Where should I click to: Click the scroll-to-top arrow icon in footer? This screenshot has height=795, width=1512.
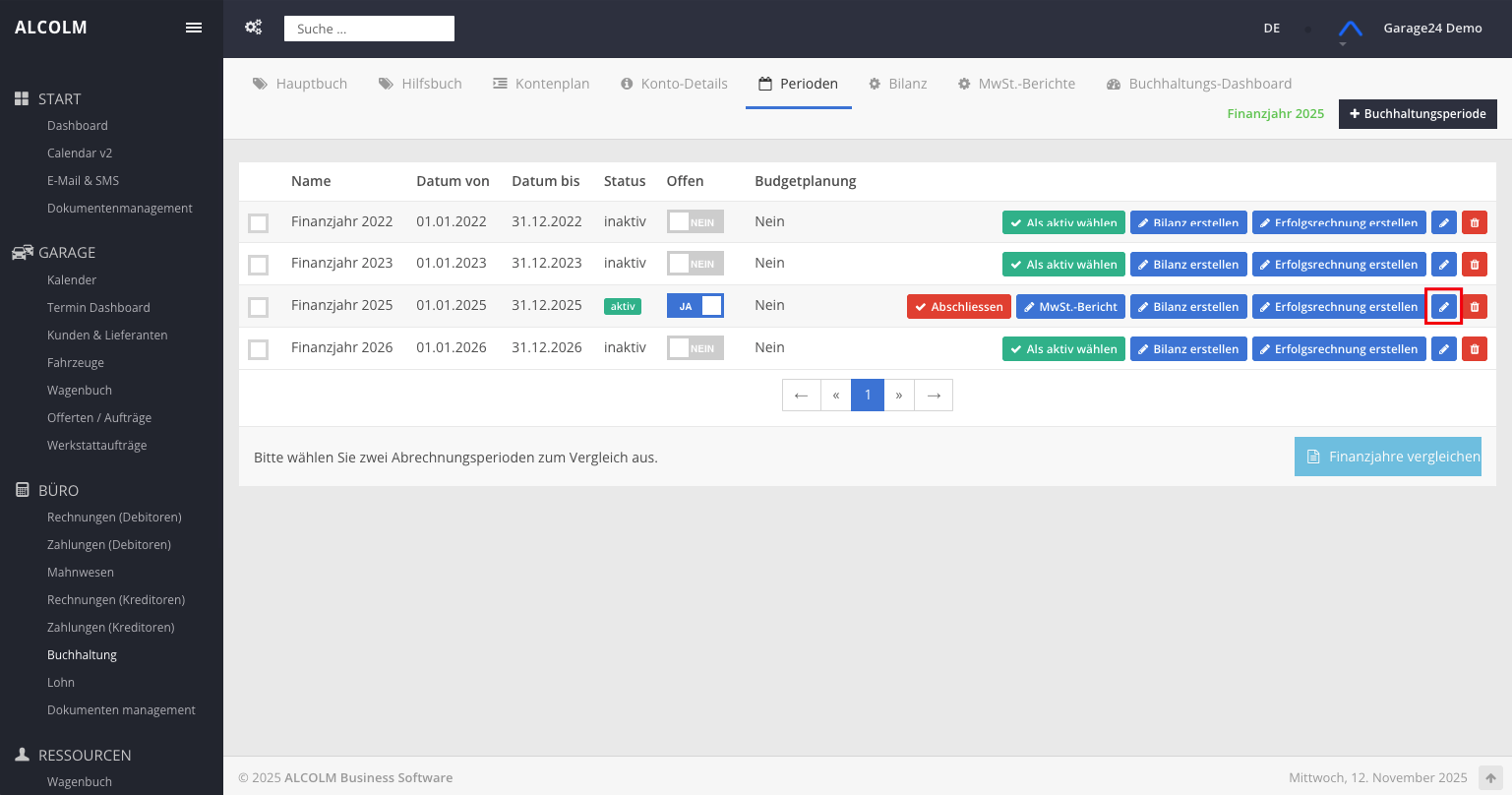coord(1491,778)
